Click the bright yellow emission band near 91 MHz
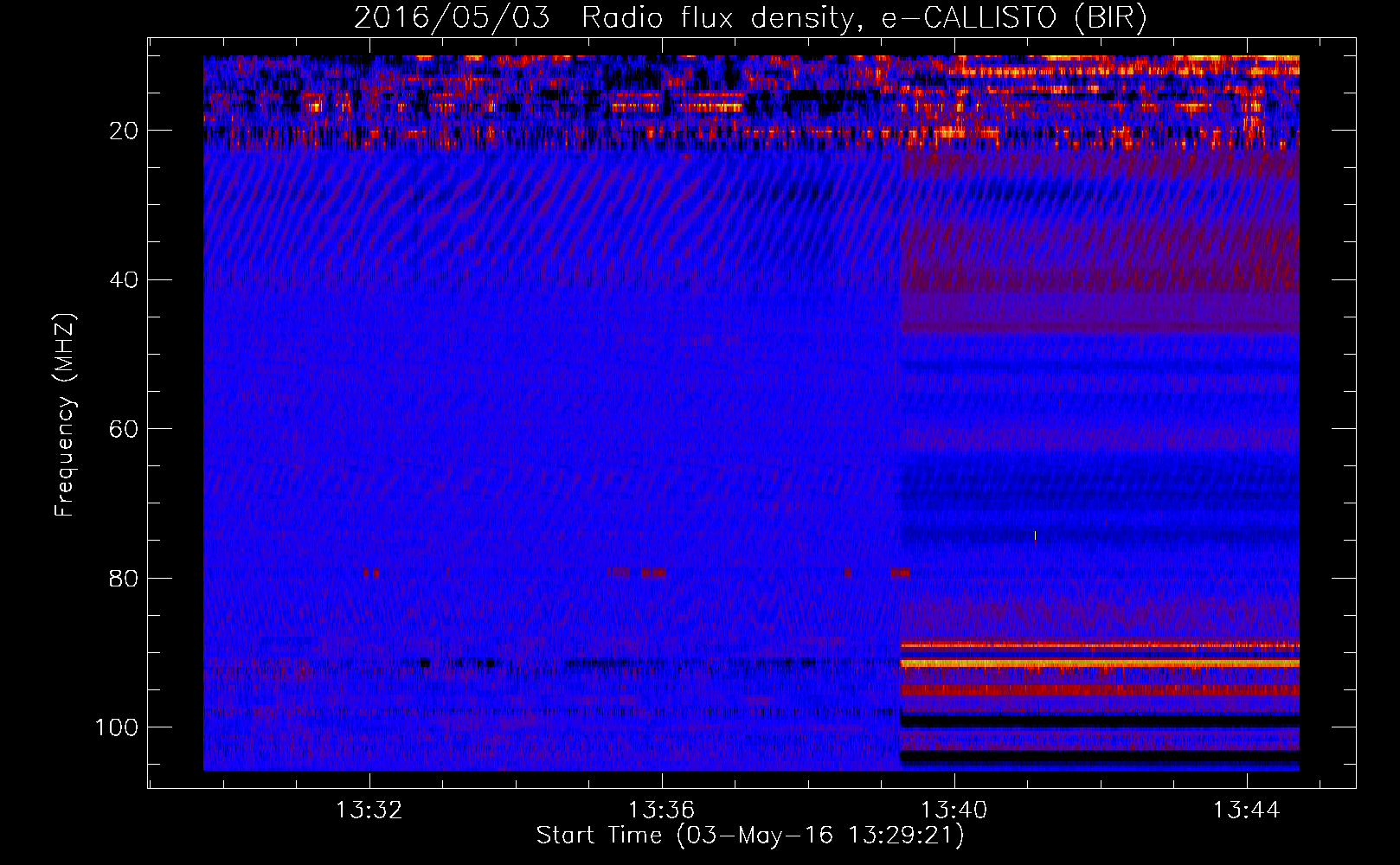This screenshot has width=1400, height=865. (x=1100, y=663)
